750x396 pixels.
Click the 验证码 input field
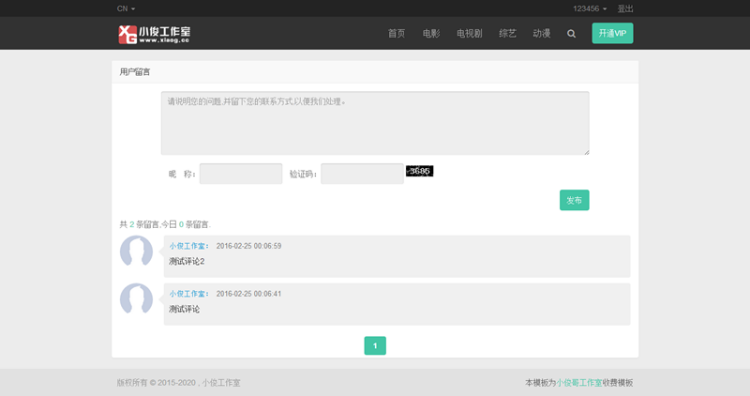(x=362, y=174)
